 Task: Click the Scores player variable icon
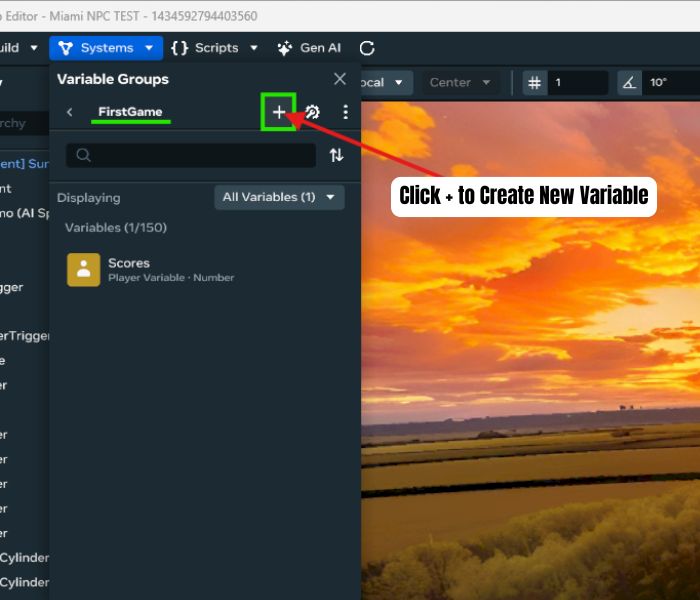pos(83,269)
